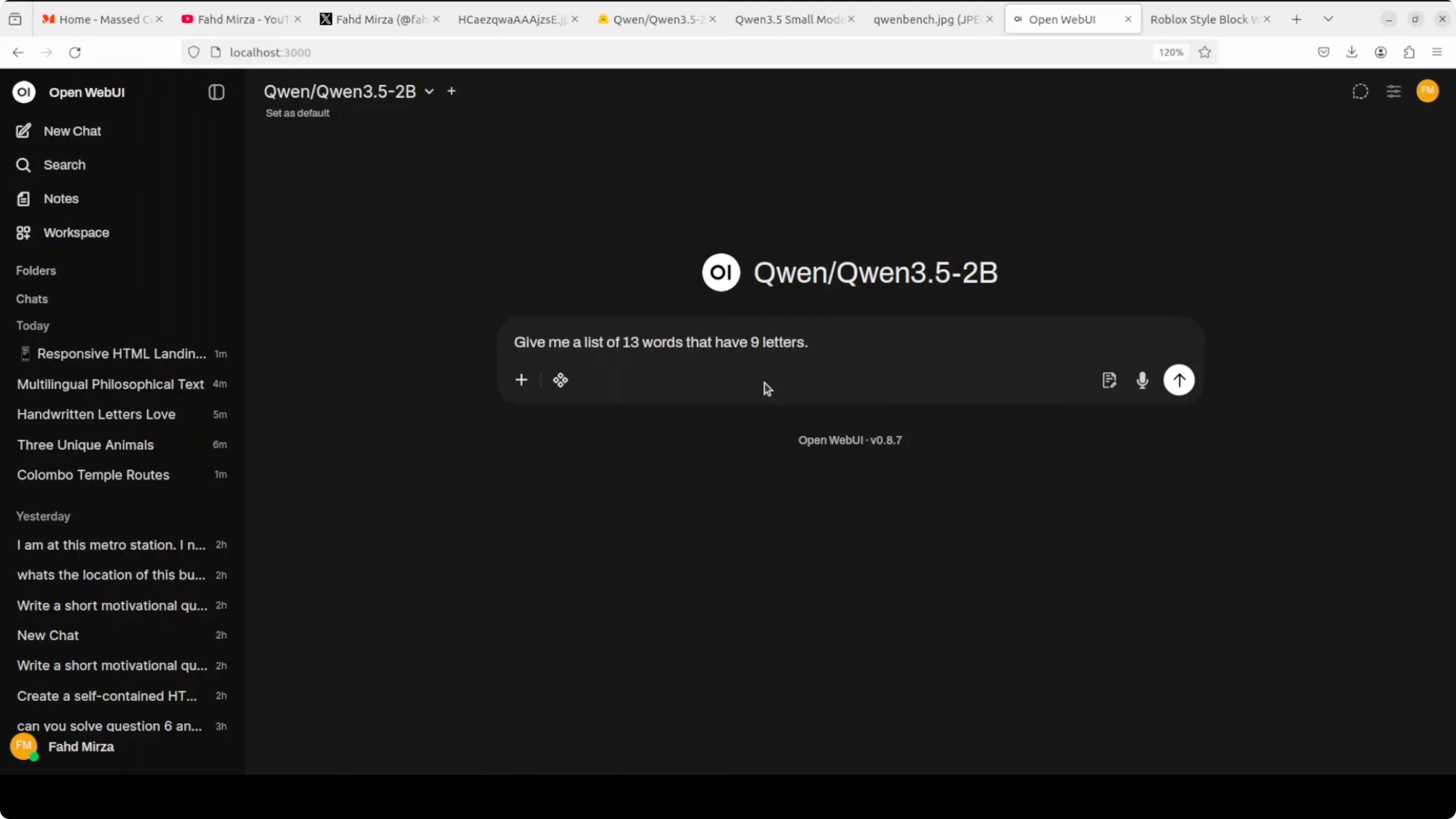The image size is (1456, 819).
Task: Collapse the Chats section header
Action: 32,299
